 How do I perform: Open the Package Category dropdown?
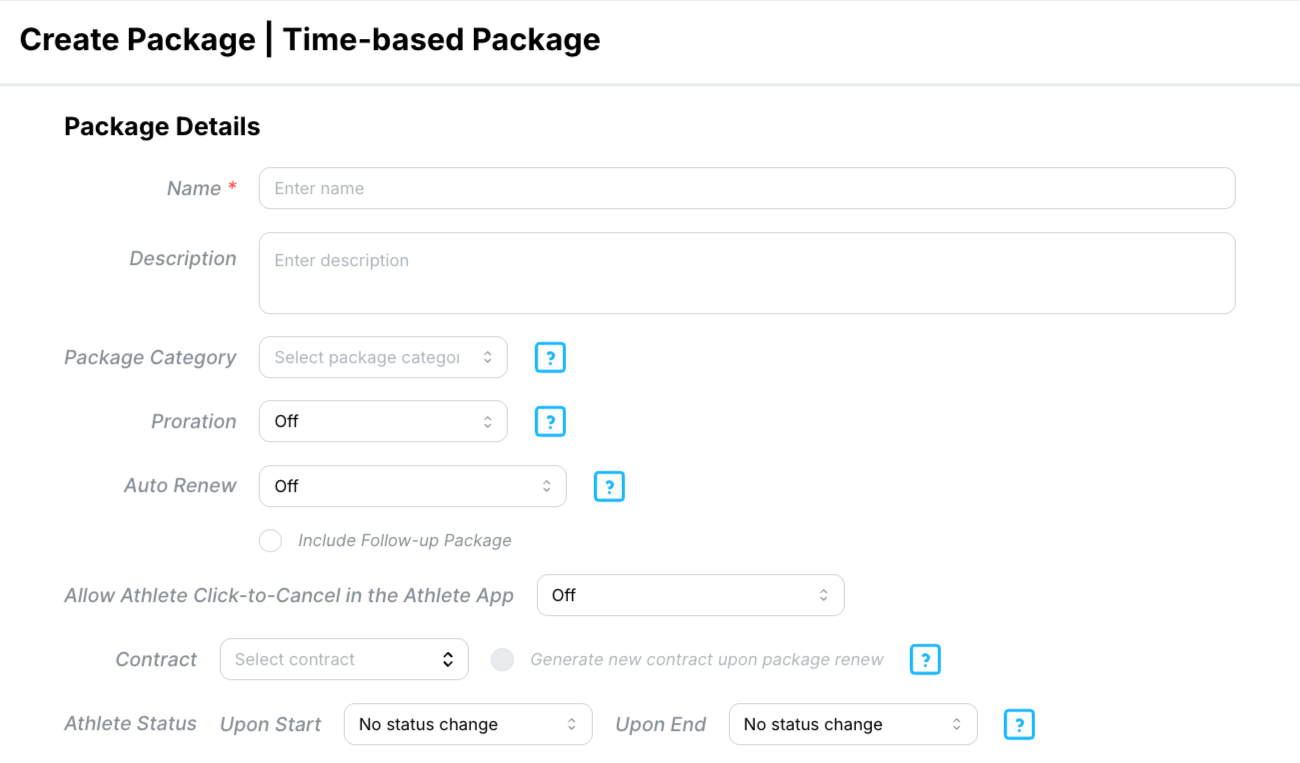(383, 357)
